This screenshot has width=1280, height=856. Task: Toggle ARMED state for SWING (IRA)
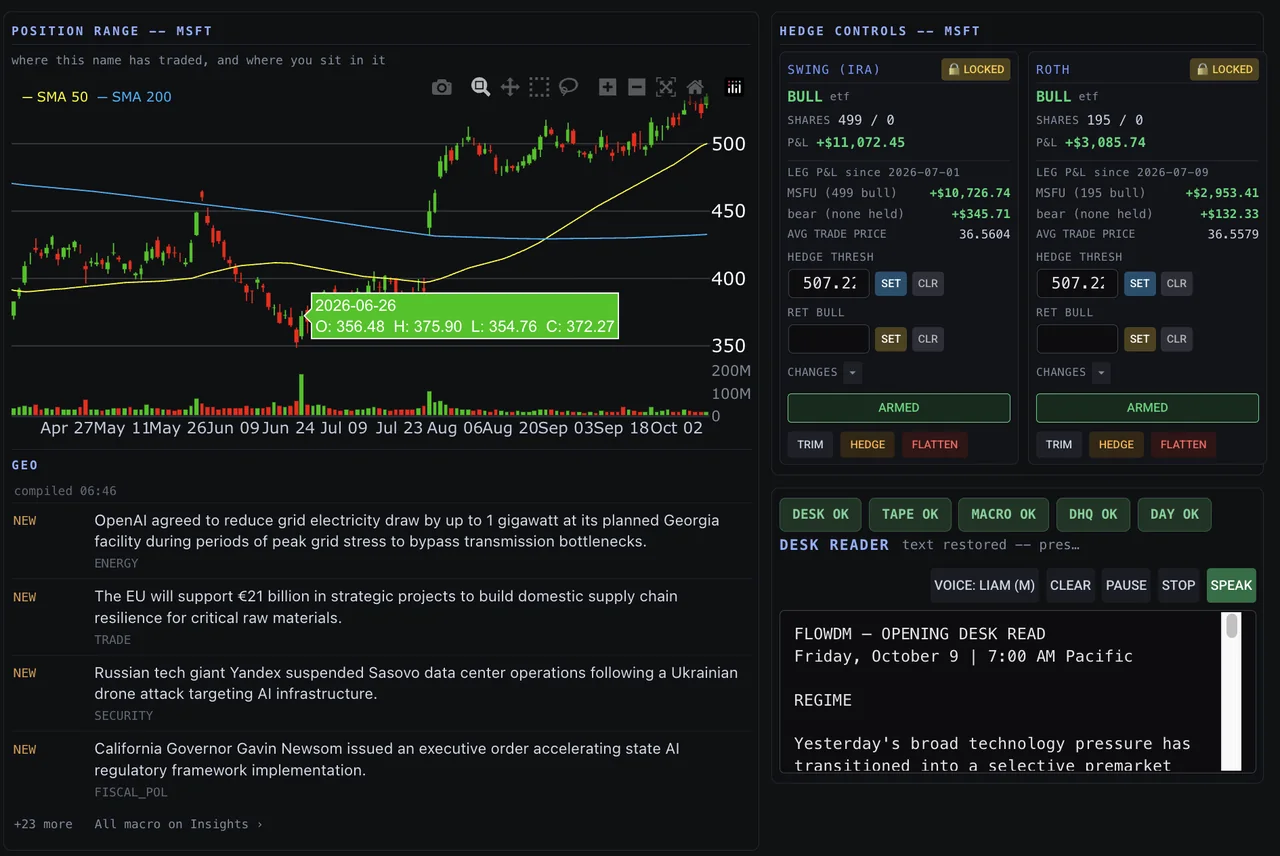[x=899, y=408]
